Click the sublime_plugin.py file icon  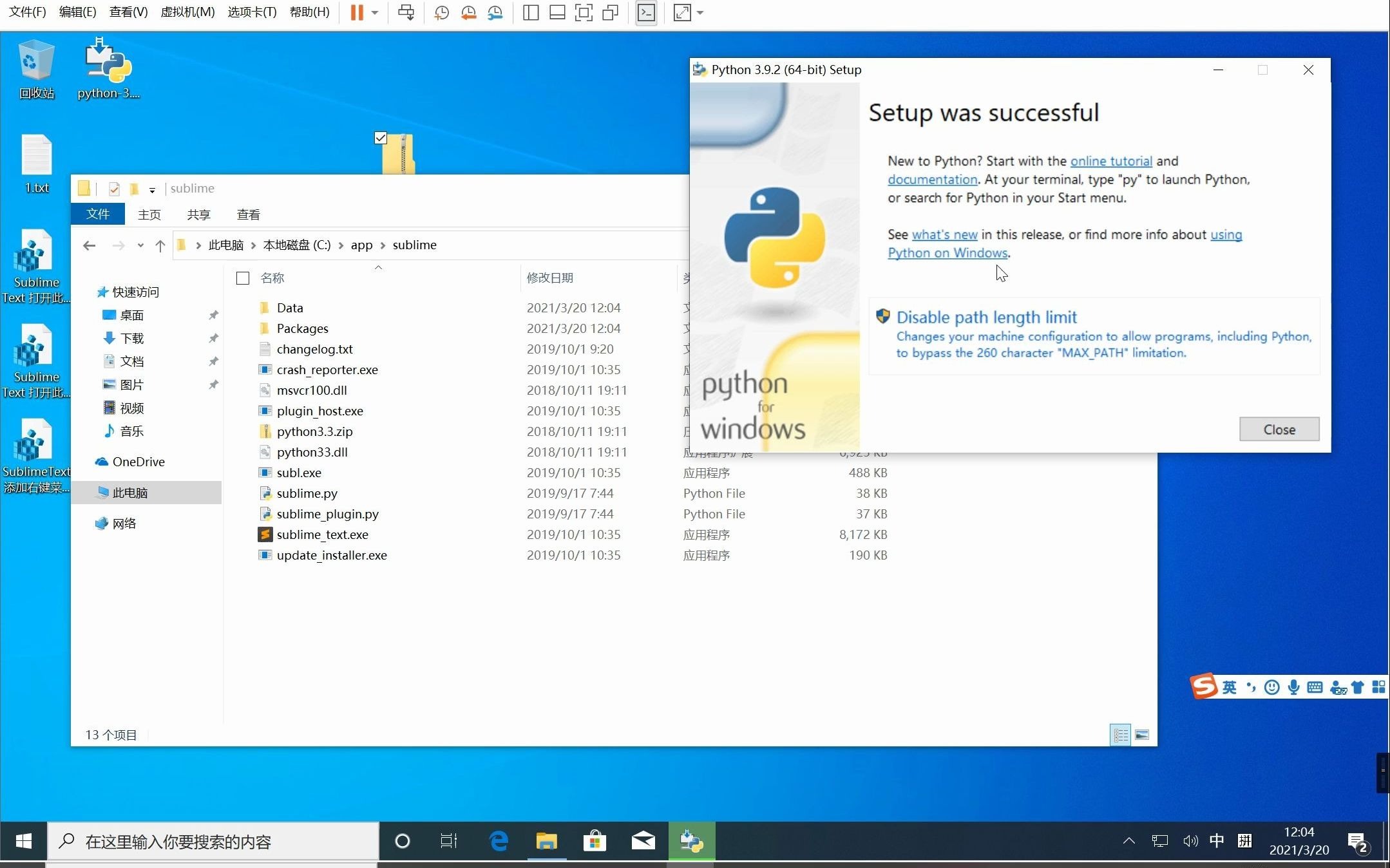[x=265, y=513]
